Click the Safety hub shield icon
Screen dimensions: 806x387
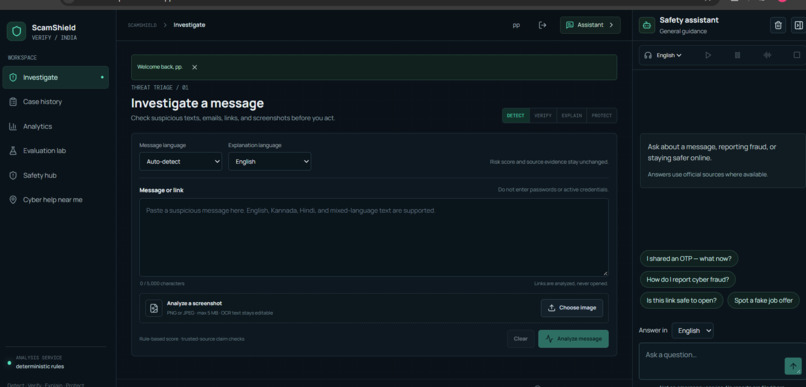(x=13, y=175)
